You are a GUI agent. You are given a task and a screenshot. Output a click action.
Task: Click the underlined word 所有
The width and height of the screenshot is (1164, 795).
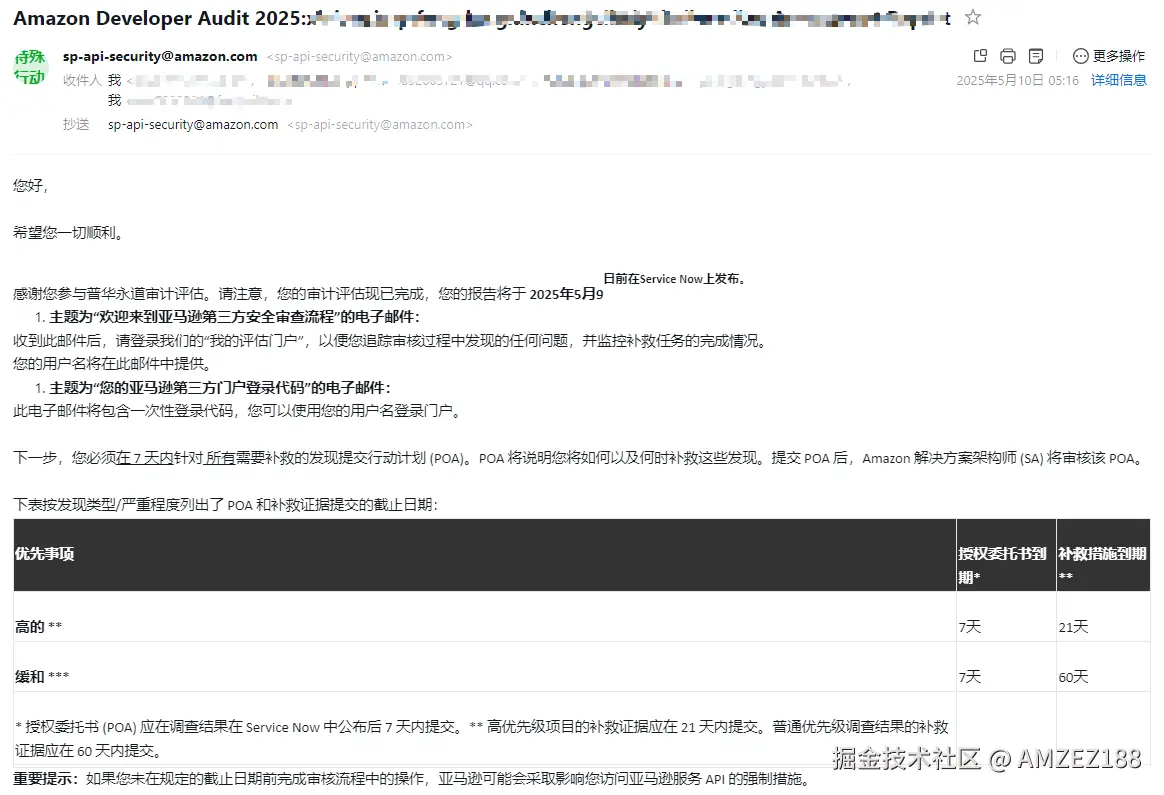pyautogui.click(x=220, y=459)
